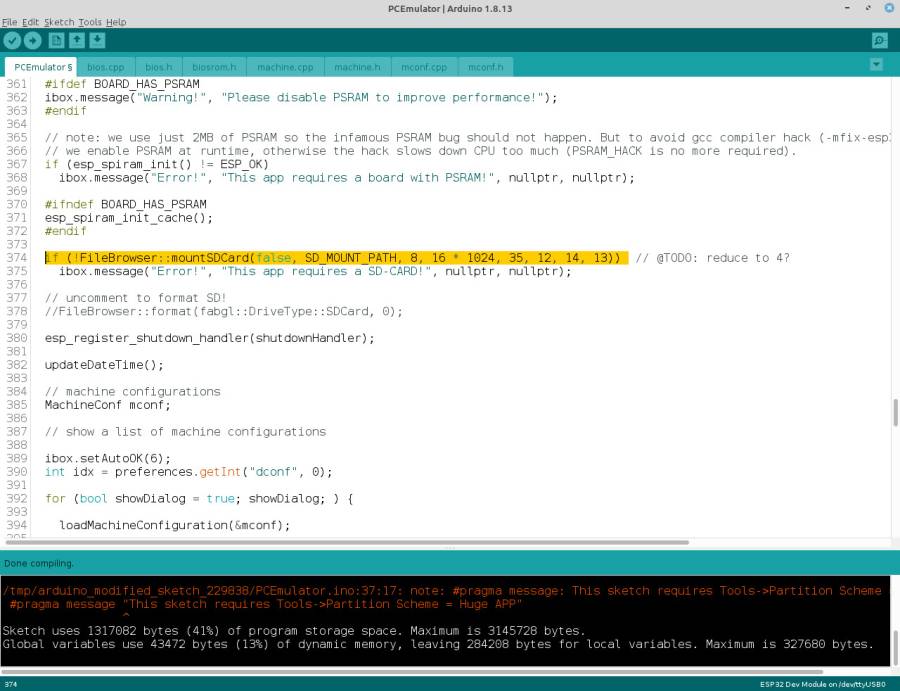
Task: Click the "// note: we use just 2MB" comment
Action: tap(467, 138)
